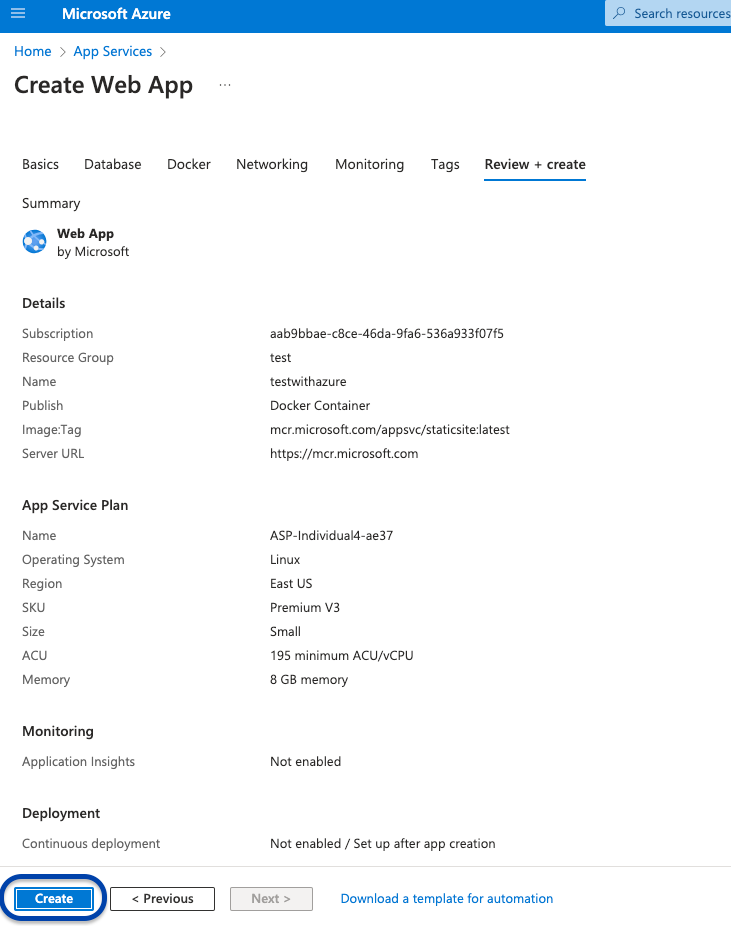Click the 'Deployment' section heading
Screen dimensions: 731x926
coord(61,813)
